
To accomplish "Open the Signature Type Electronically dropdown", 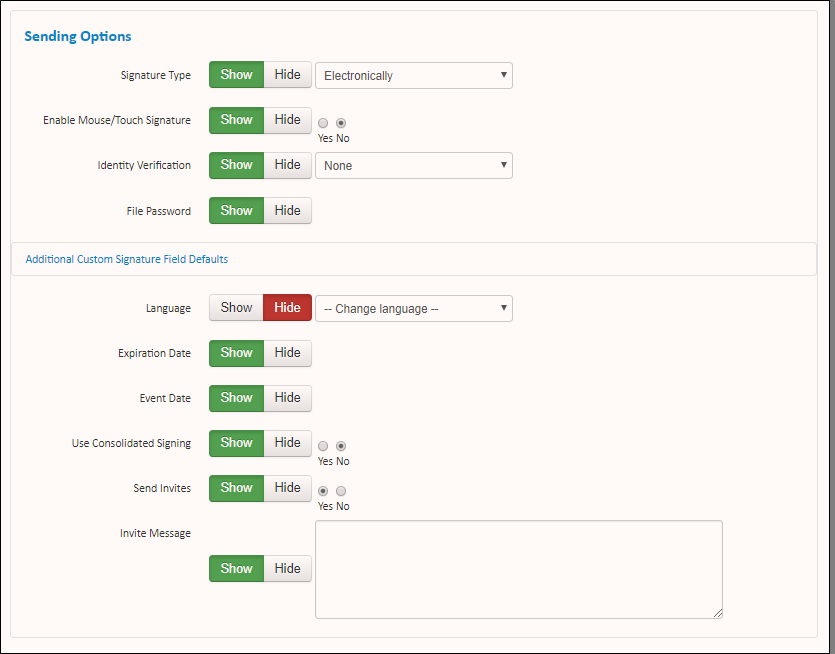I will point(413,74).
